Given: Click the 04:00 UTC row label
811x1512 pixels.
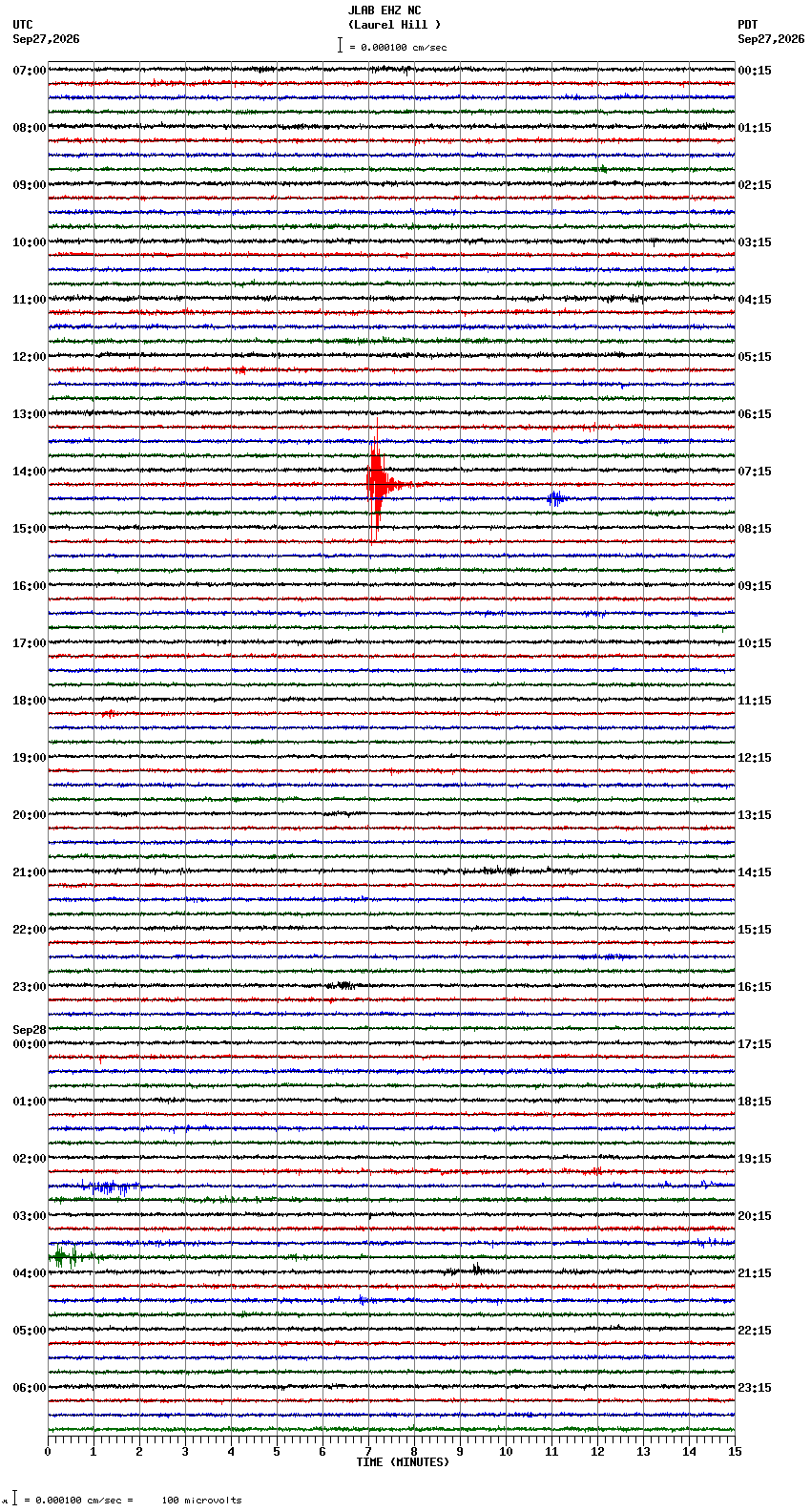Looking at the screenshot, I should coord(30,1273).
